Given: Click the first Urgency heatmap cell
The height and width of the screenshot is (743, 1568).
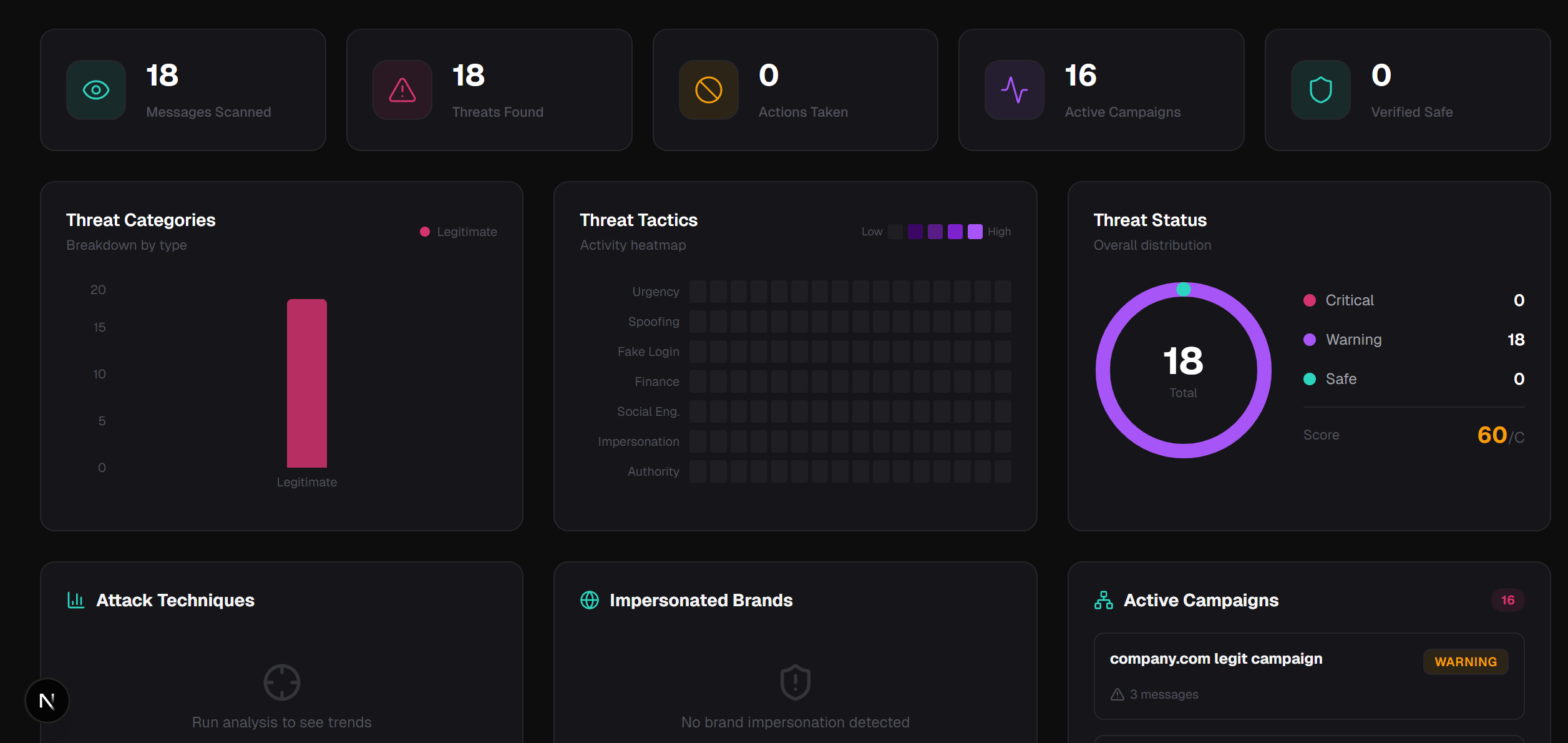Looking at the screenshot, I should click(698, 292).
